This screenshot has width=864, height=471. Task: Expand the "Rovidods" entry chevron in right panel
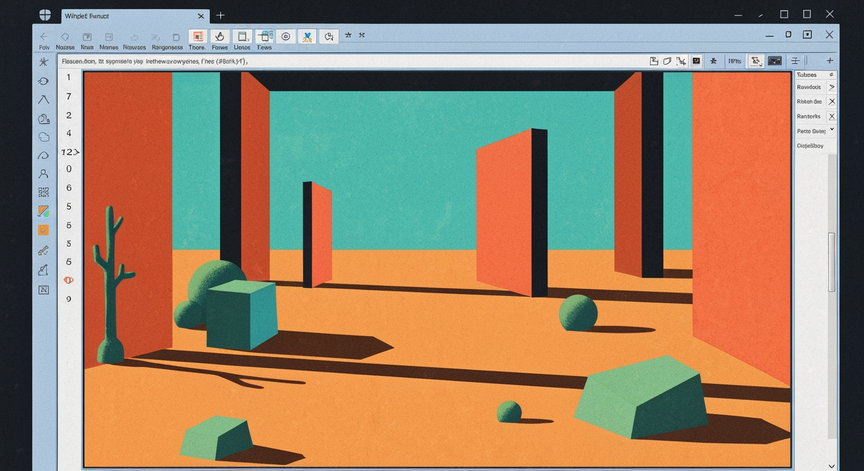point(832,88)
